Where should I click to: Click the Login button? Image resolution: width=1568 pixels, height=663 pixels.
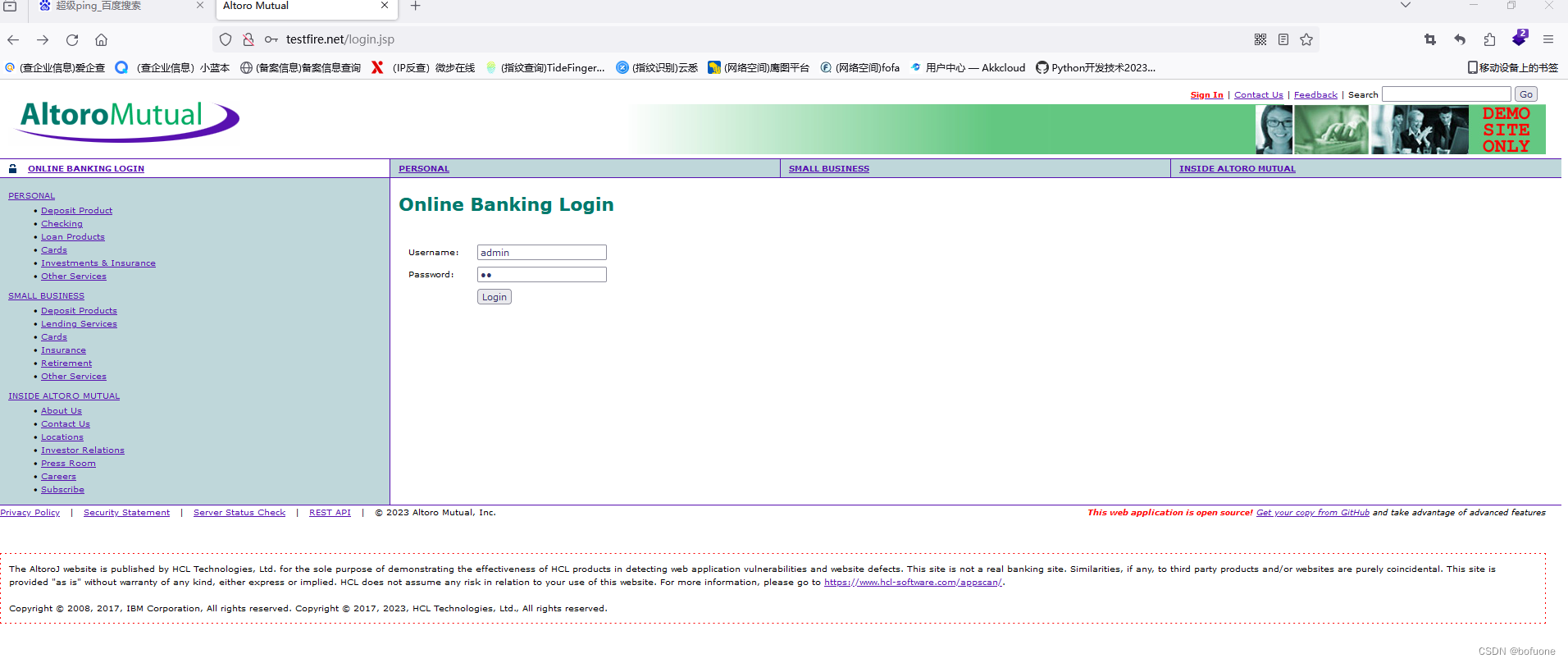point(495,297)
